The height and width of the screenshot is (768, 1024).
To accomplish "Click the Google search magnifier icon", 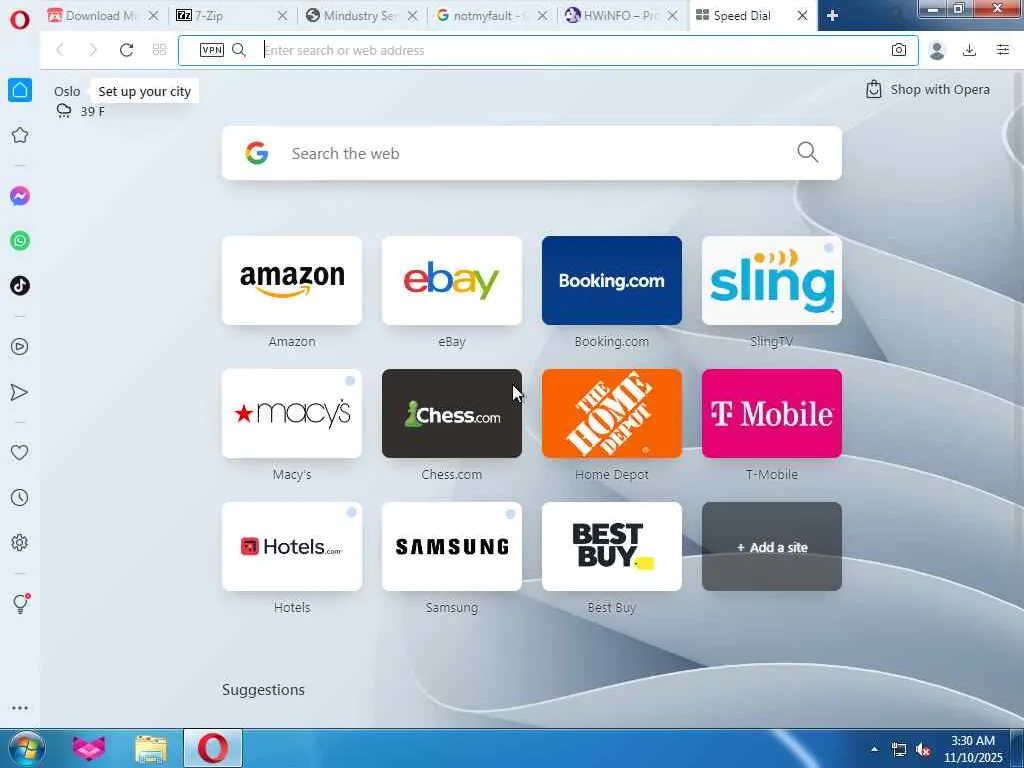I will (x=808, y=153).
